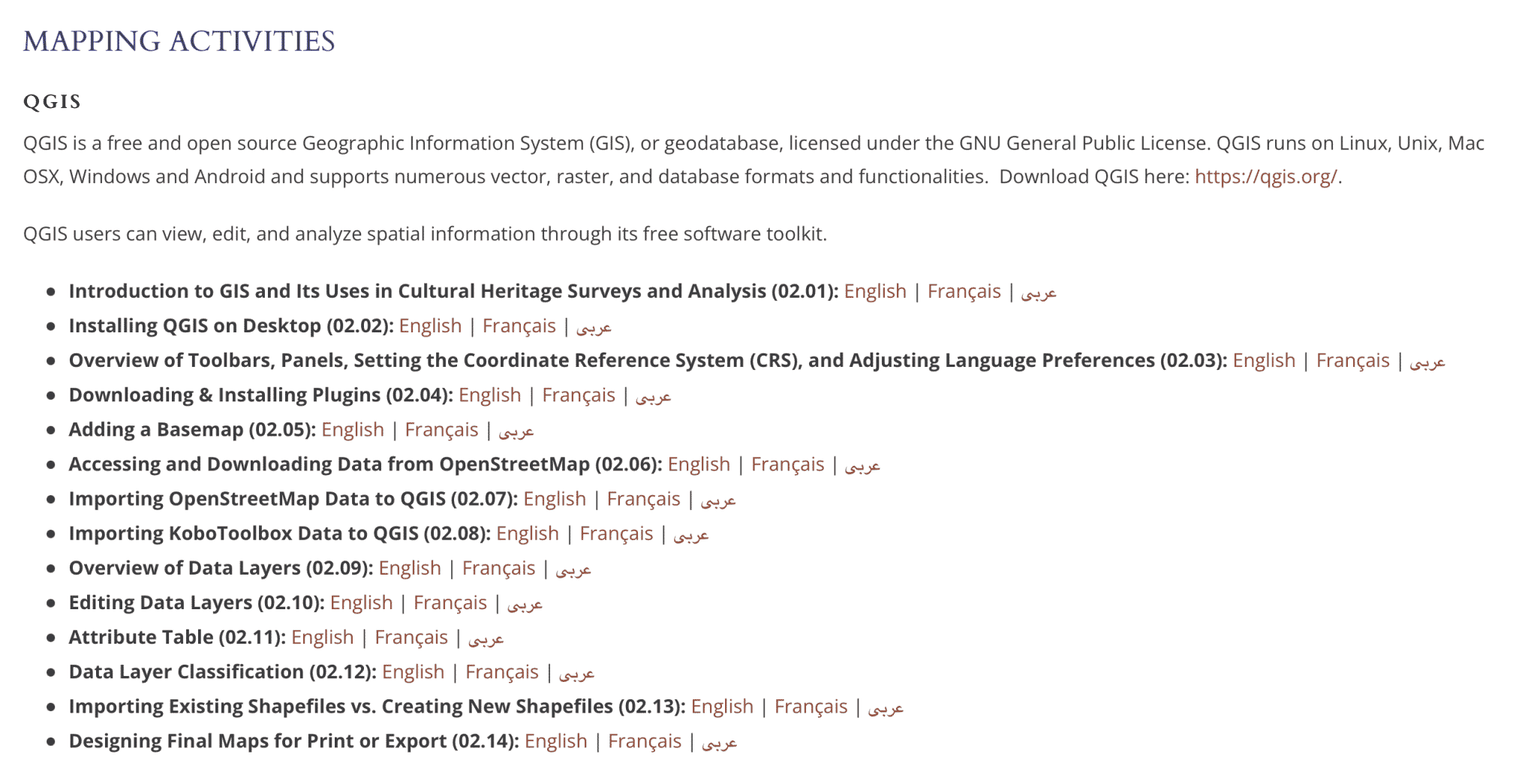This screenshot has width=1537, height=784.
Task: Open Français link for Installing QGIS on Desktop
Action: tap(519, 326)
